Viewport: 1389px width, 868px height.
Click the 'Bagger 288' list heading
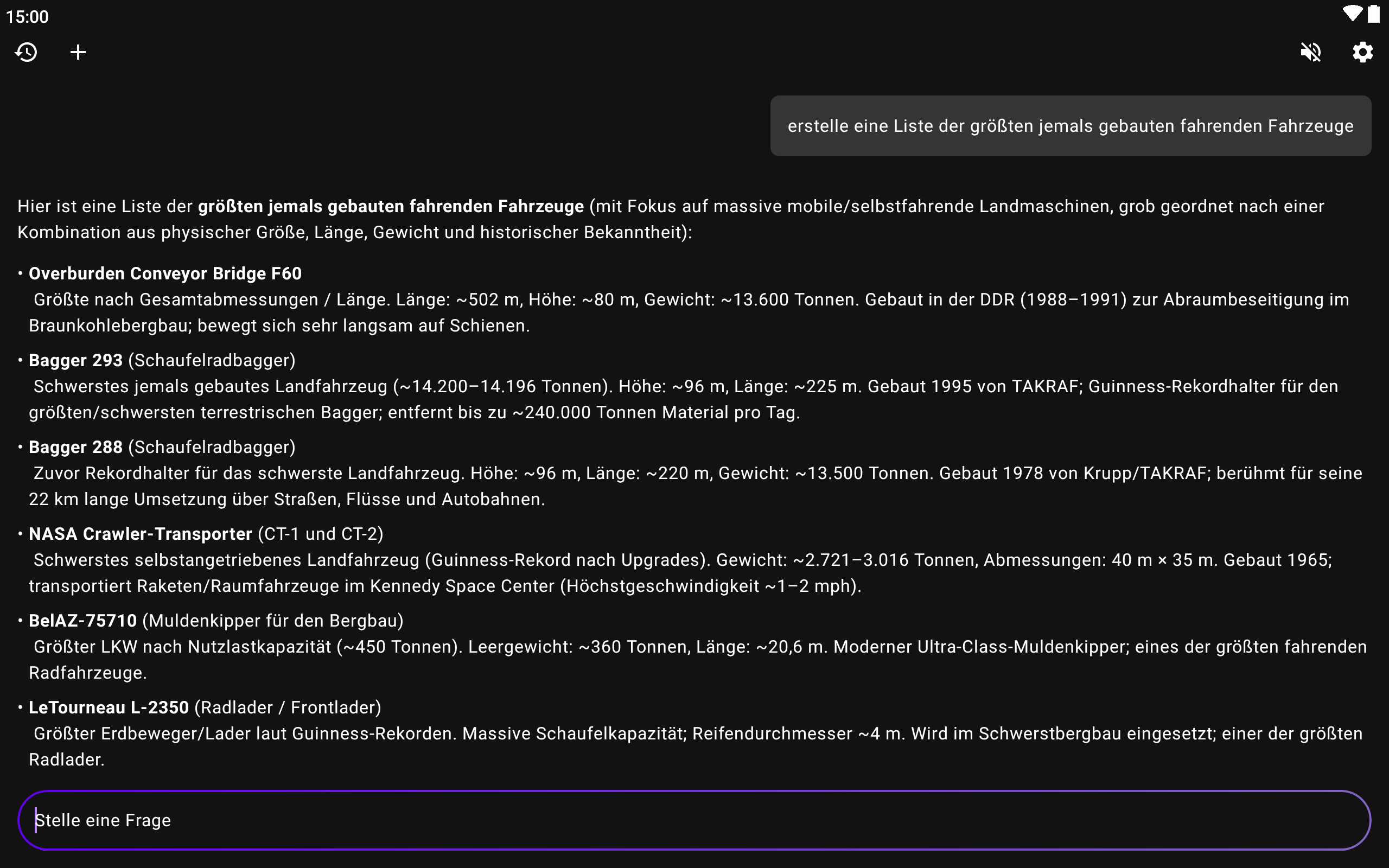75,446
